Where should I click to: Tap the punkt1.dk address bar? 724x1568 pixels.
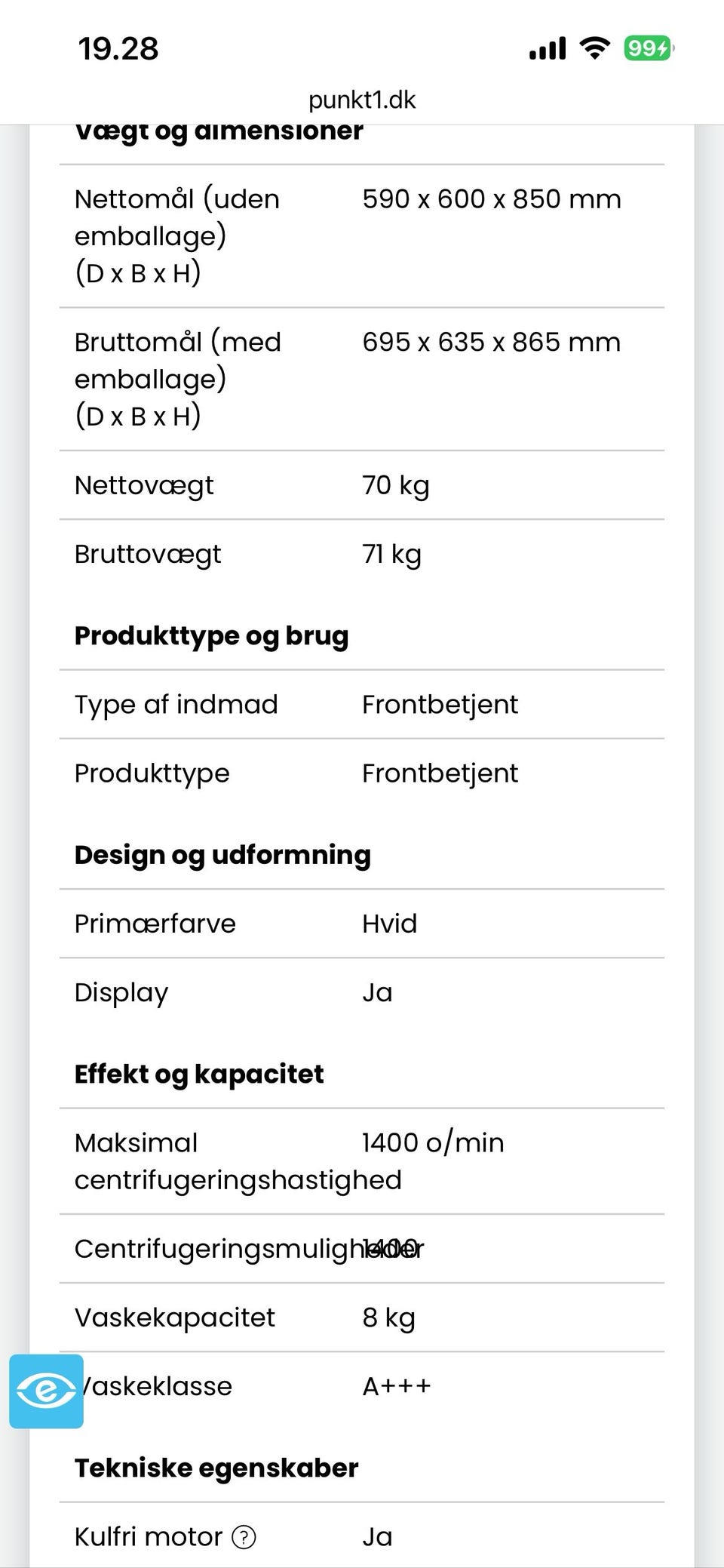click(362, 100)
